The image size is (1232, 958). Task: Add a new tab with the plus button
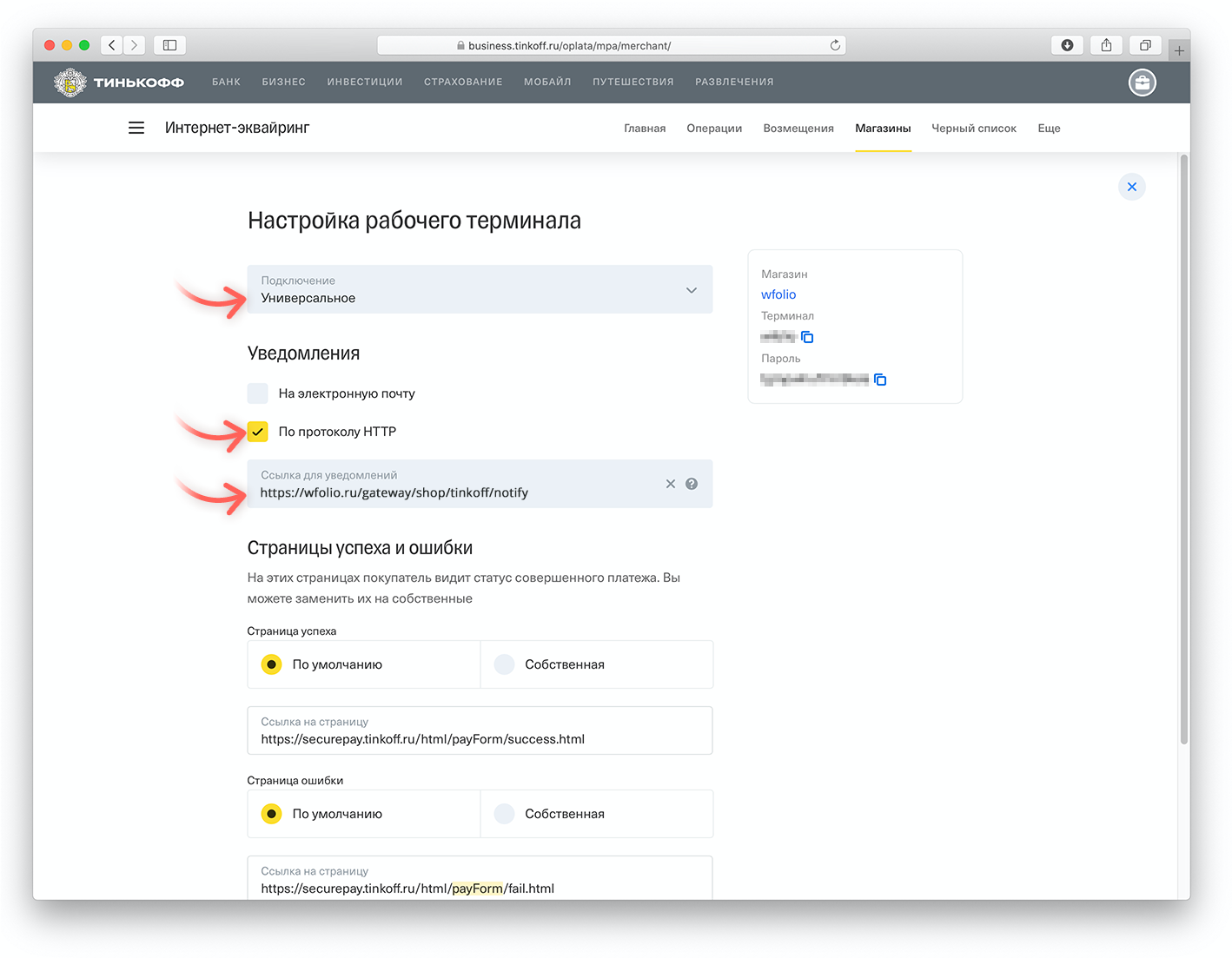click(x=1179, y=50)
